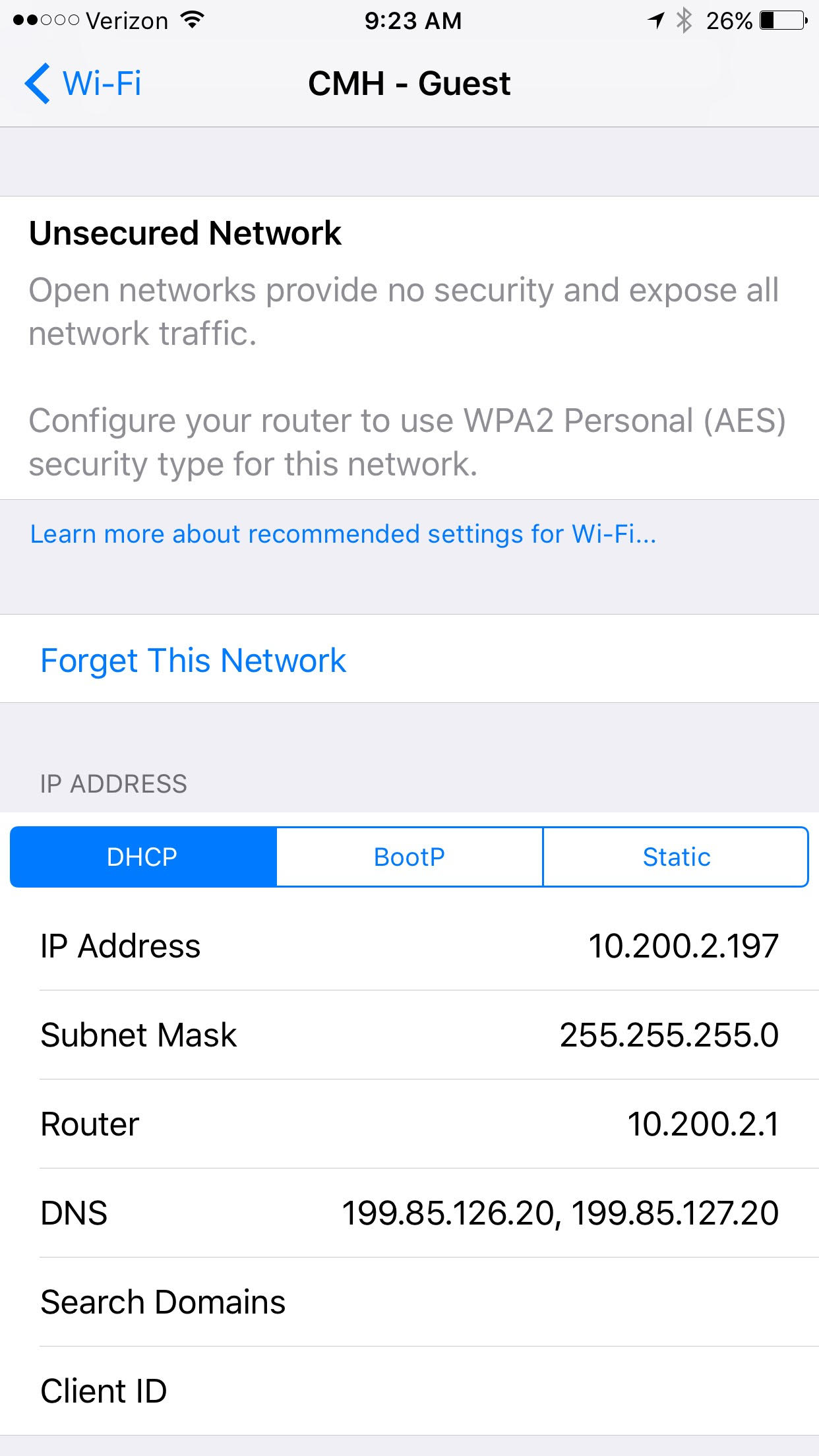Tap the Router address 10.200.2.1
This screenshot has width=819, height=1456.
click(703, 1124)
